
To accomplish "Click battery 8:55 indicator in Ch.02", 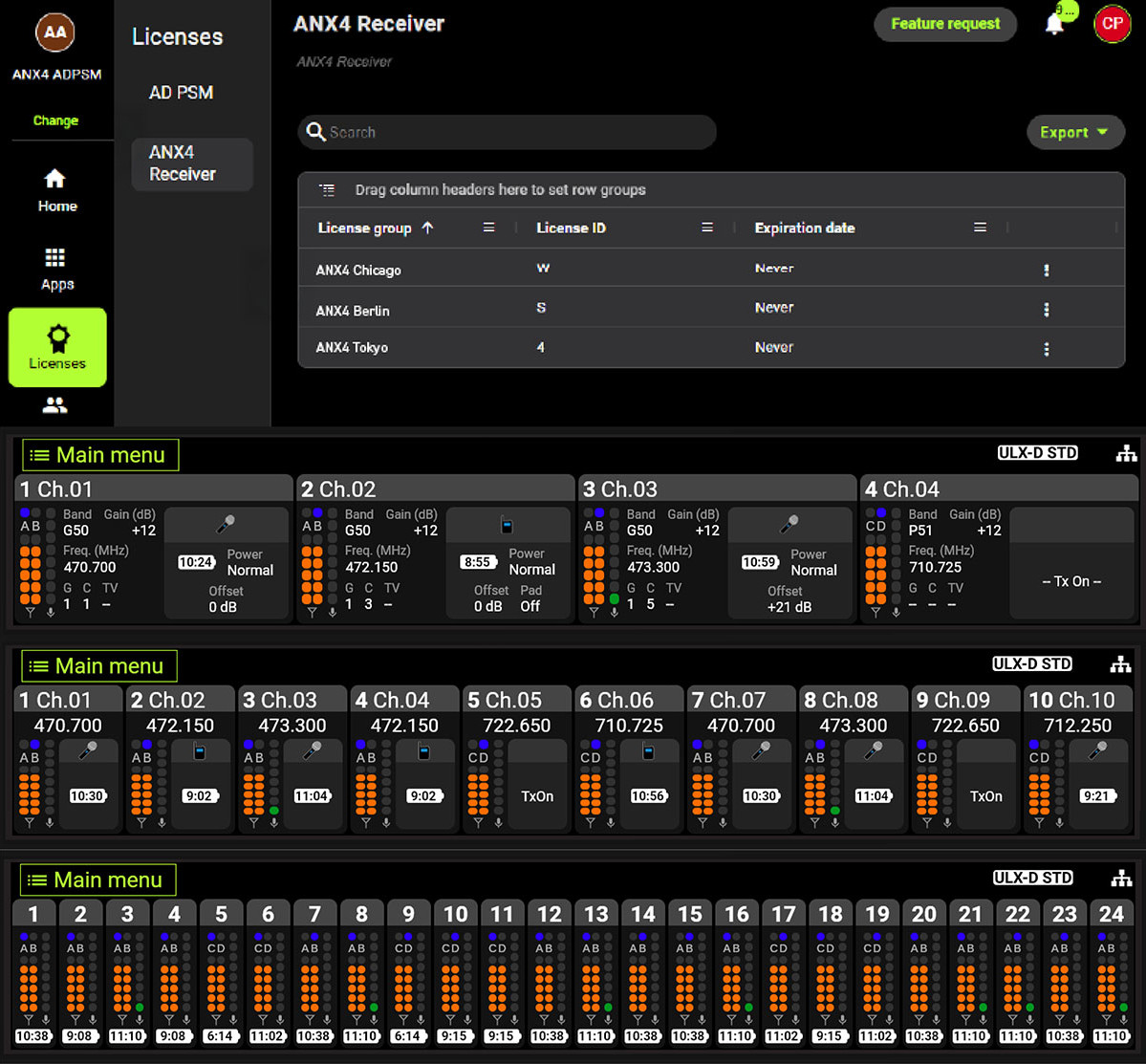I will 478,561.
